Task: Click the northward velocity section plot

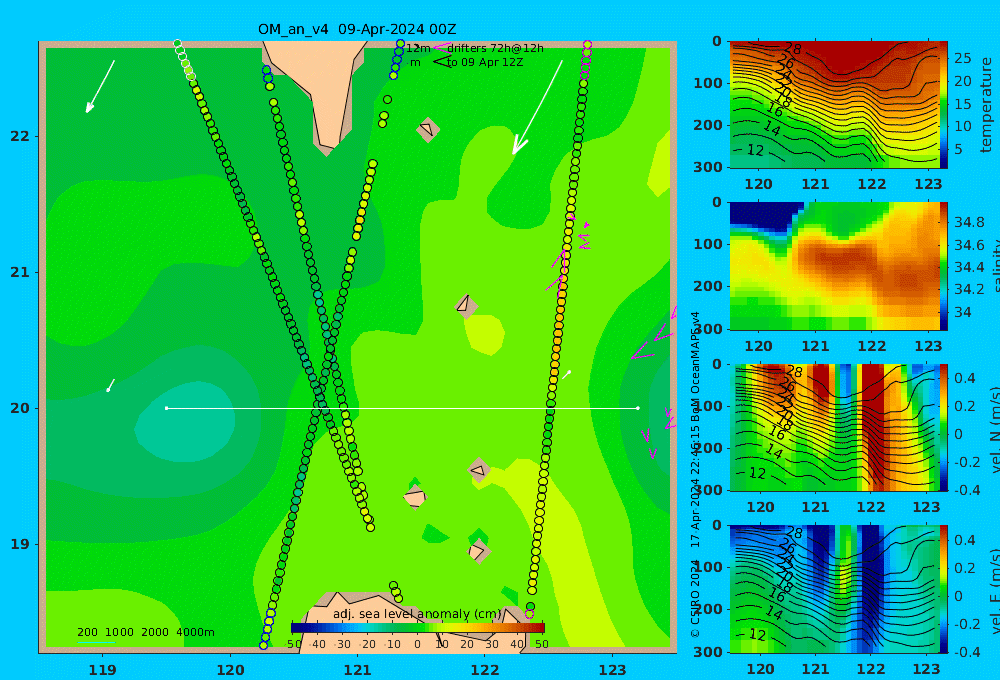Action: pos(834,427)
